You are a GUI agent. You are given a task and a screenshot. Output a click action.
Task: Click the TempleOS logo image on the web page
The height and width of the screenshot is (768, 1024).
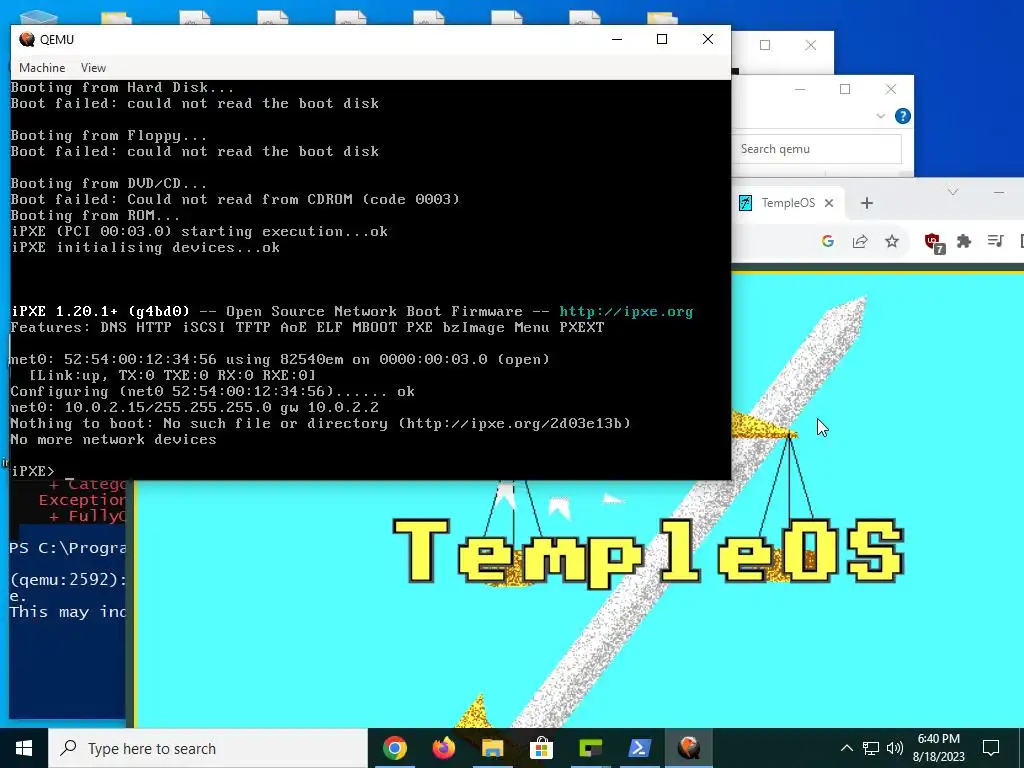pyautogui.click(x=649, y=552)
